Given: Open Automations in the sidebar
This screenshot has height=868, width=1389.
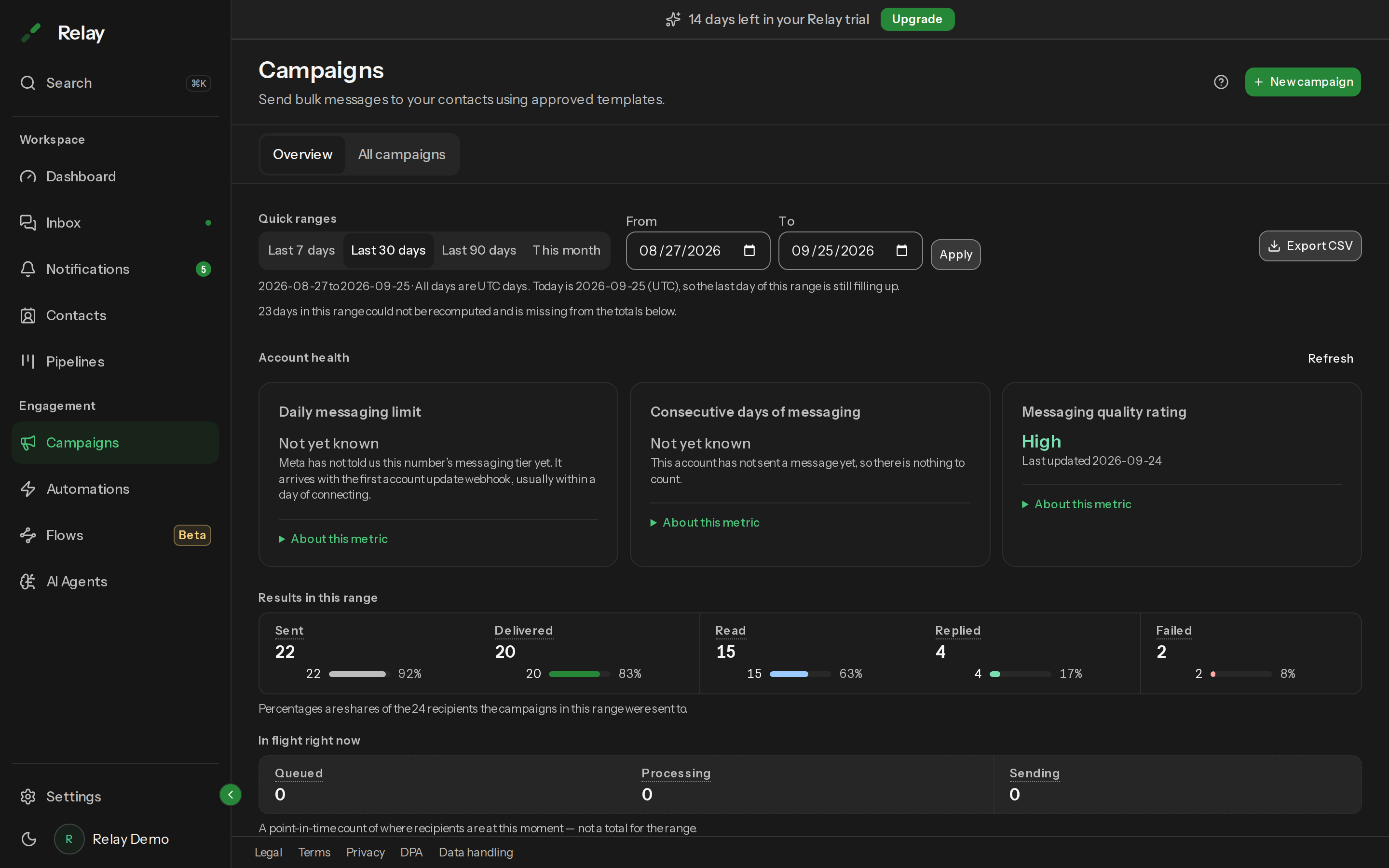Looking at the screenshot, I should [x=115, y=488].
